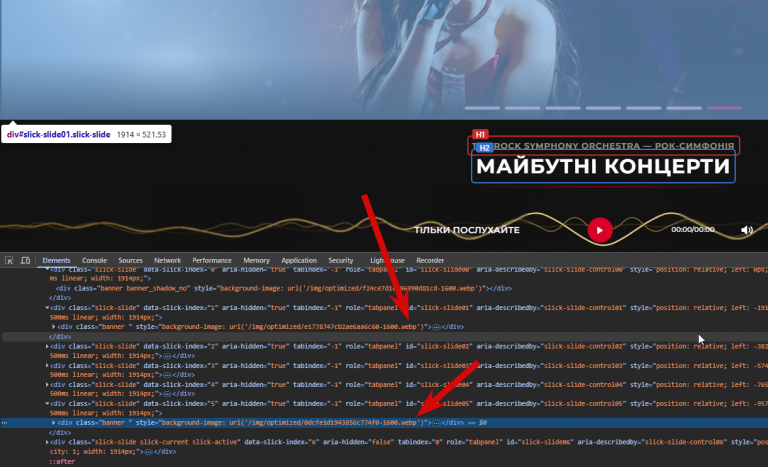768x467 pixels.
Task: Select the active pink carousel slide indicator
Action: [724, 108]
